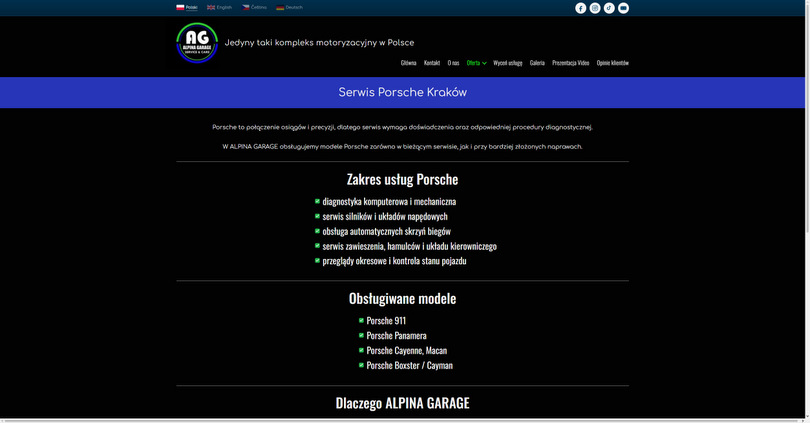
Task: Open Wyceń usługę in the navigation
Action: point(508,62)
